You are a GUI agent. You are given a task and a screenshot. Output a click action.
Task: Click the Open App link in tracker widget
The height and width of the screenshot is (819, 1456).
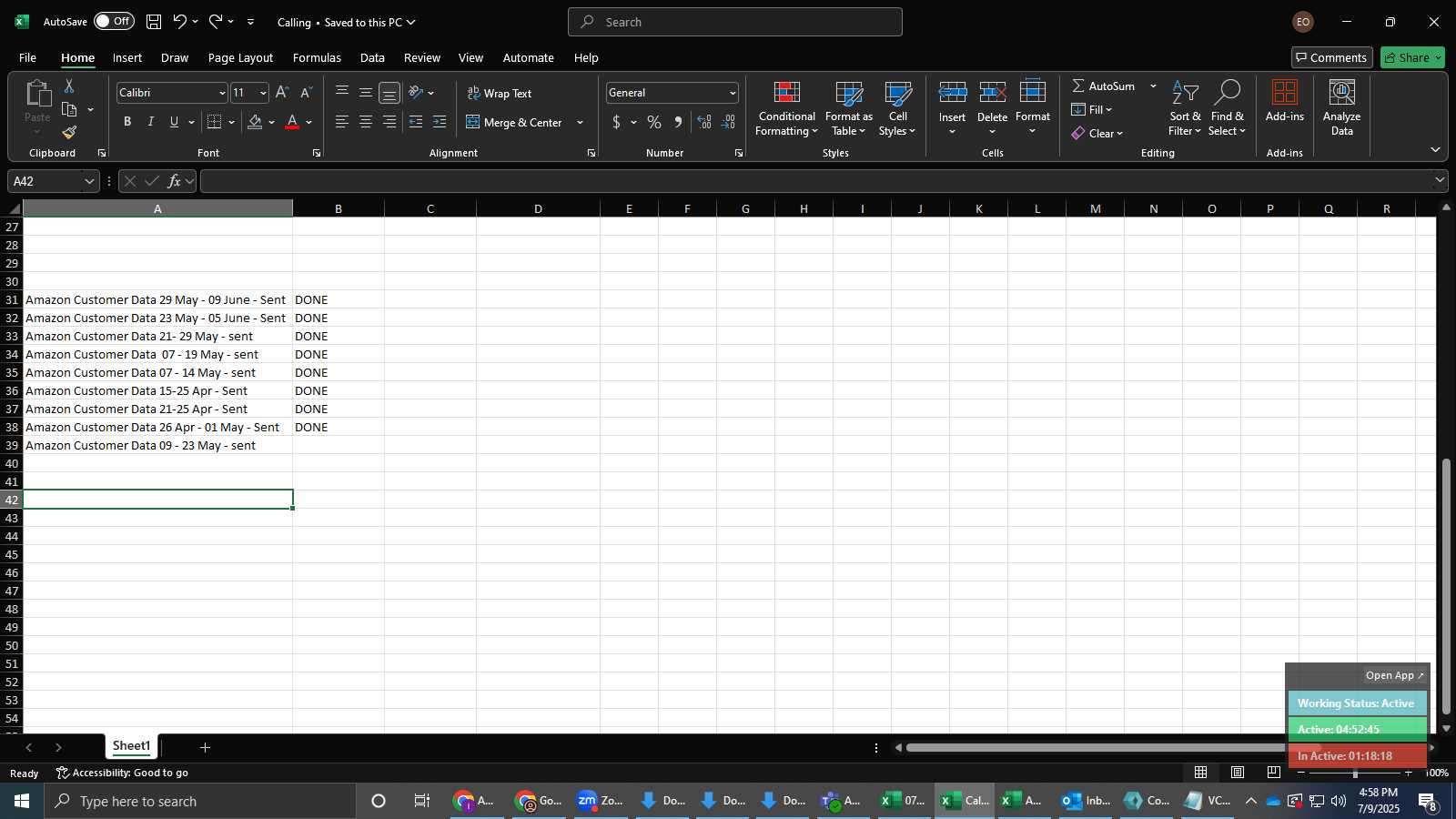pyautogui.click(x=1394, y=675)
